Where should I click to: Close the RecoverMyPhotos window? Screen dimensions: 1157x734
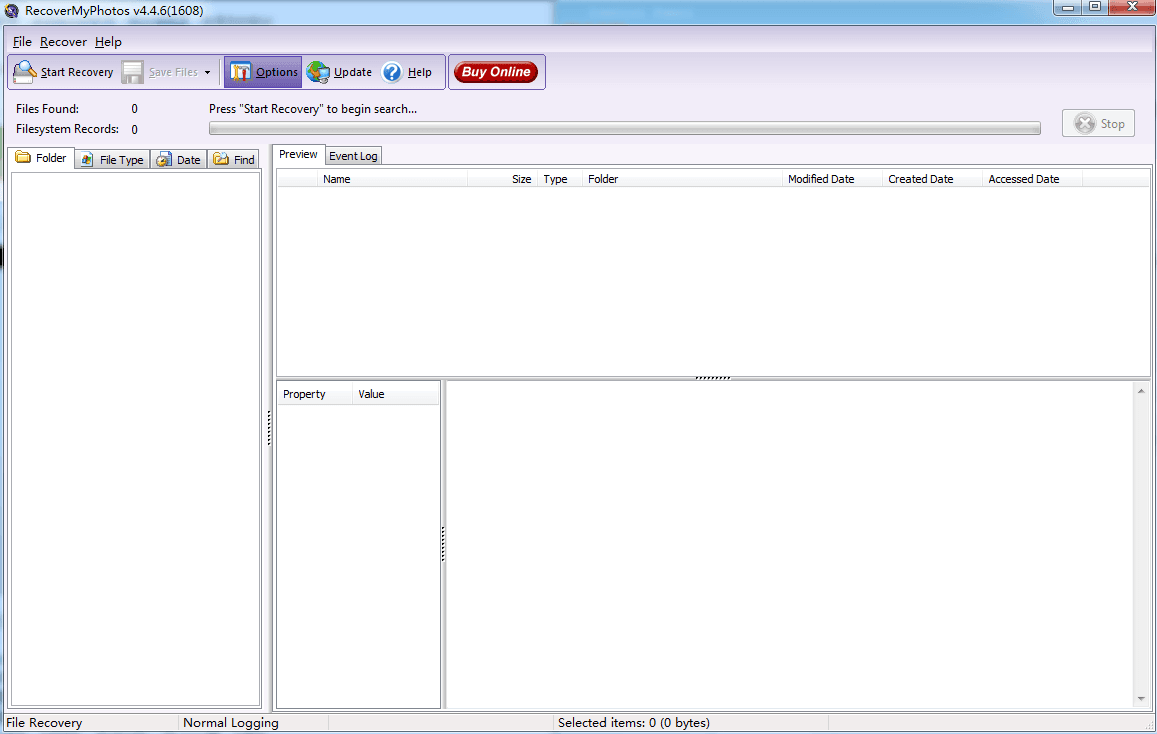pos(1133,7)
